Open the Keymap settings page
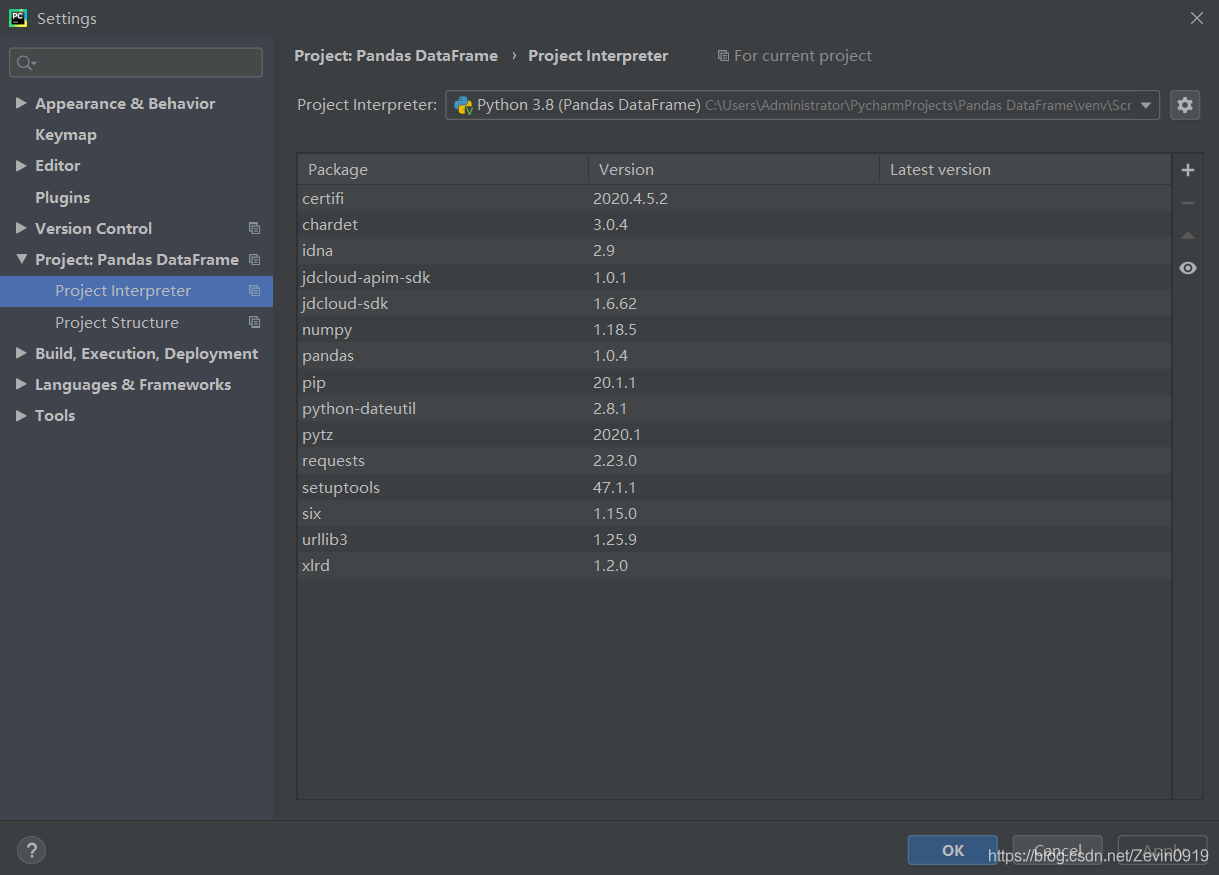Screen dimensions: 1219x875 (66, 134)
